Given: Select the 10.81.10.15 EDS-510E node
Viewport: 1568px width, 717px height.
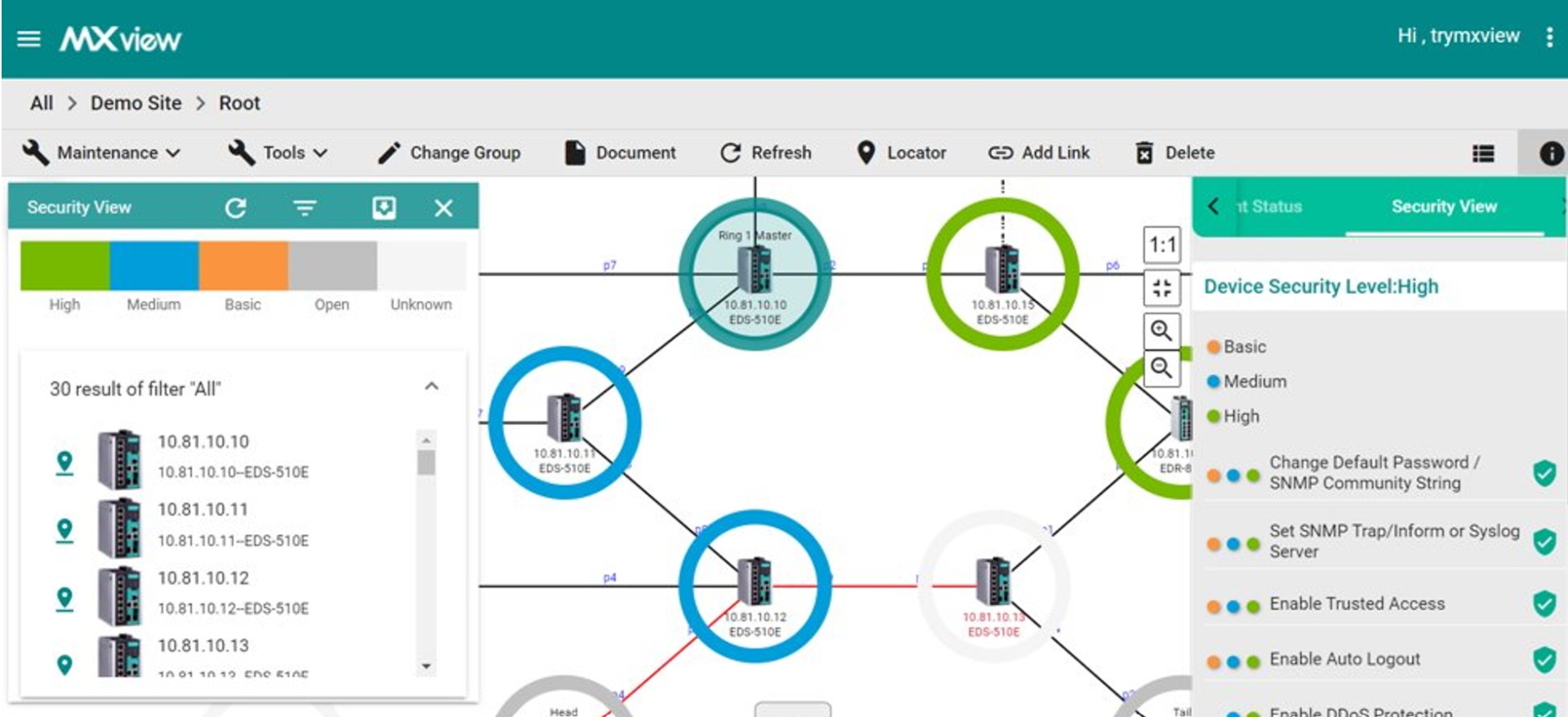Looking at the screenshot, I should click(1003, 274).
